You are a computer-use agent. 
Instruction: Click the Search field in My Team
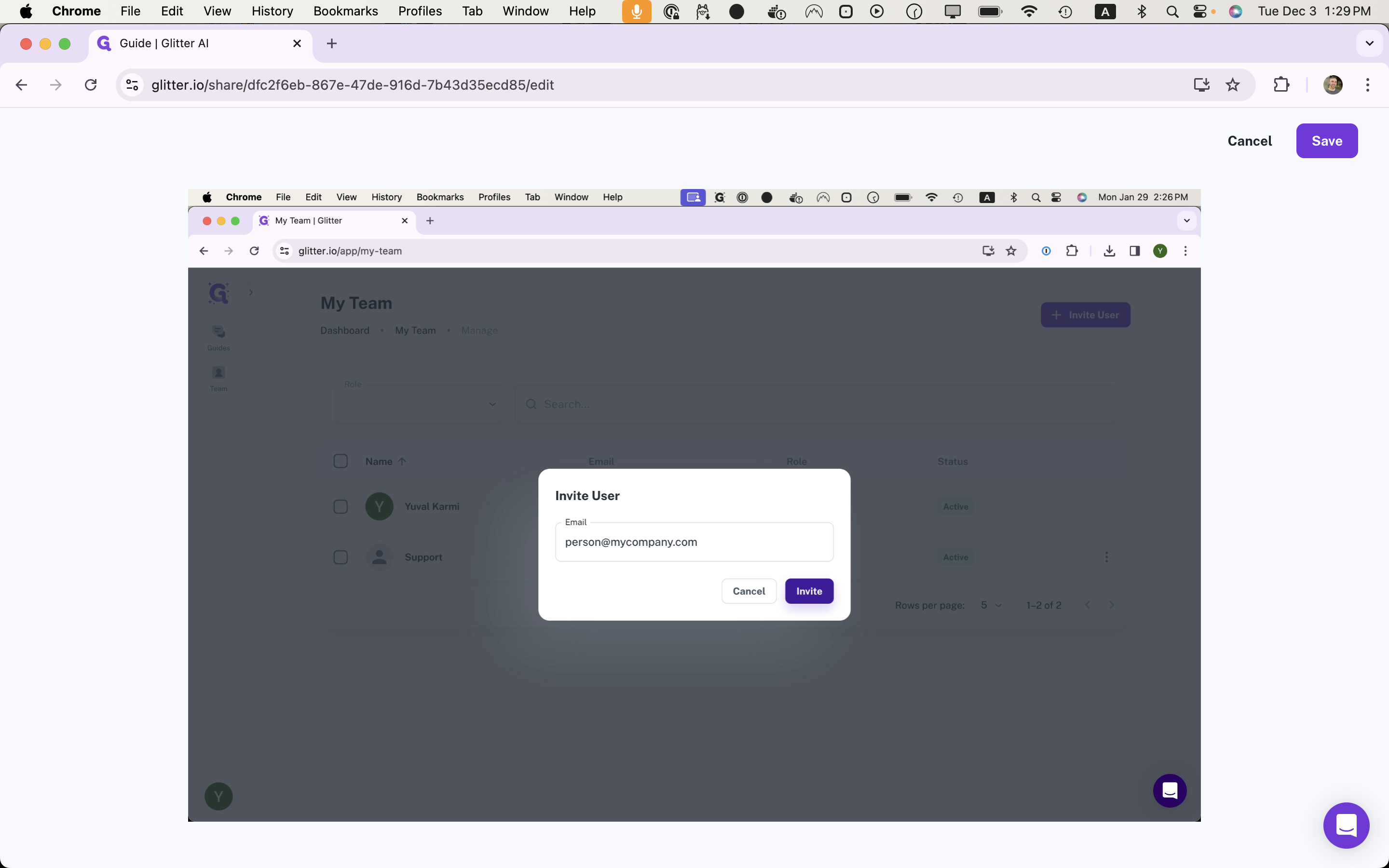815,404
